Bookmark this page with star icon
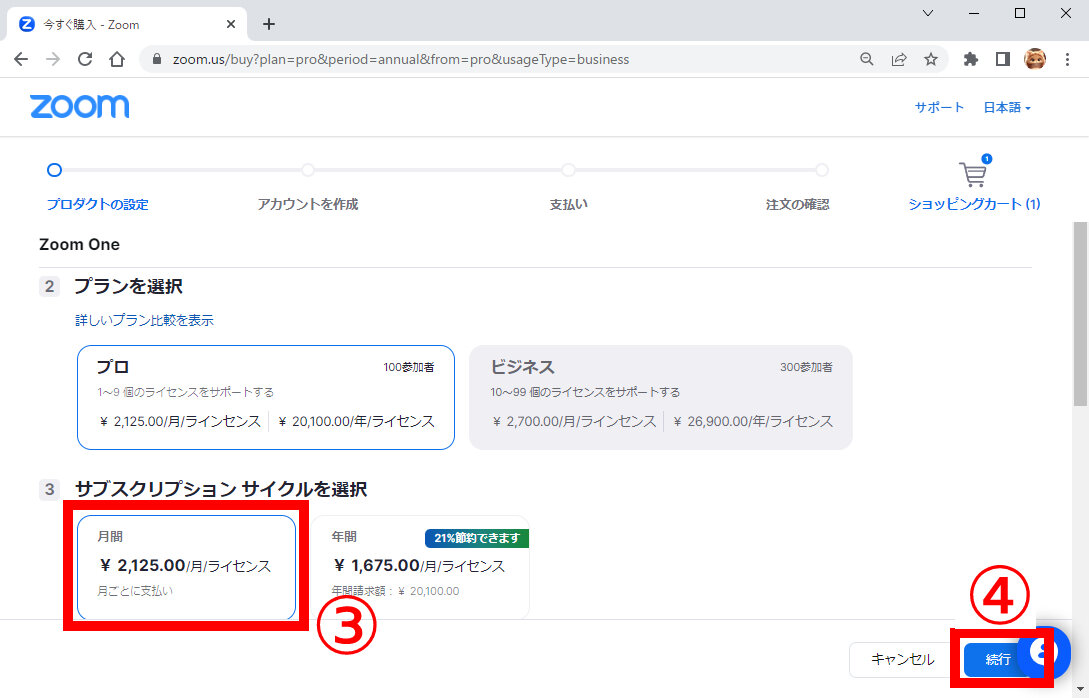Viewport: 1089px width, 698px height. [x=931, y=60]
